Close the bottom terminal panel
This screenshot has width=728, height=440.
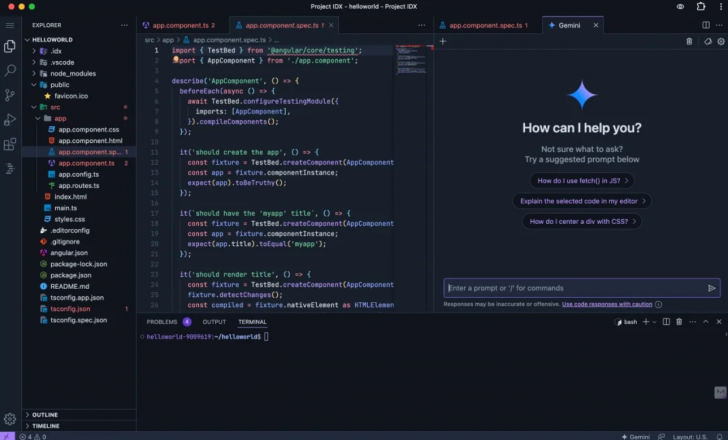pos(719,322)
